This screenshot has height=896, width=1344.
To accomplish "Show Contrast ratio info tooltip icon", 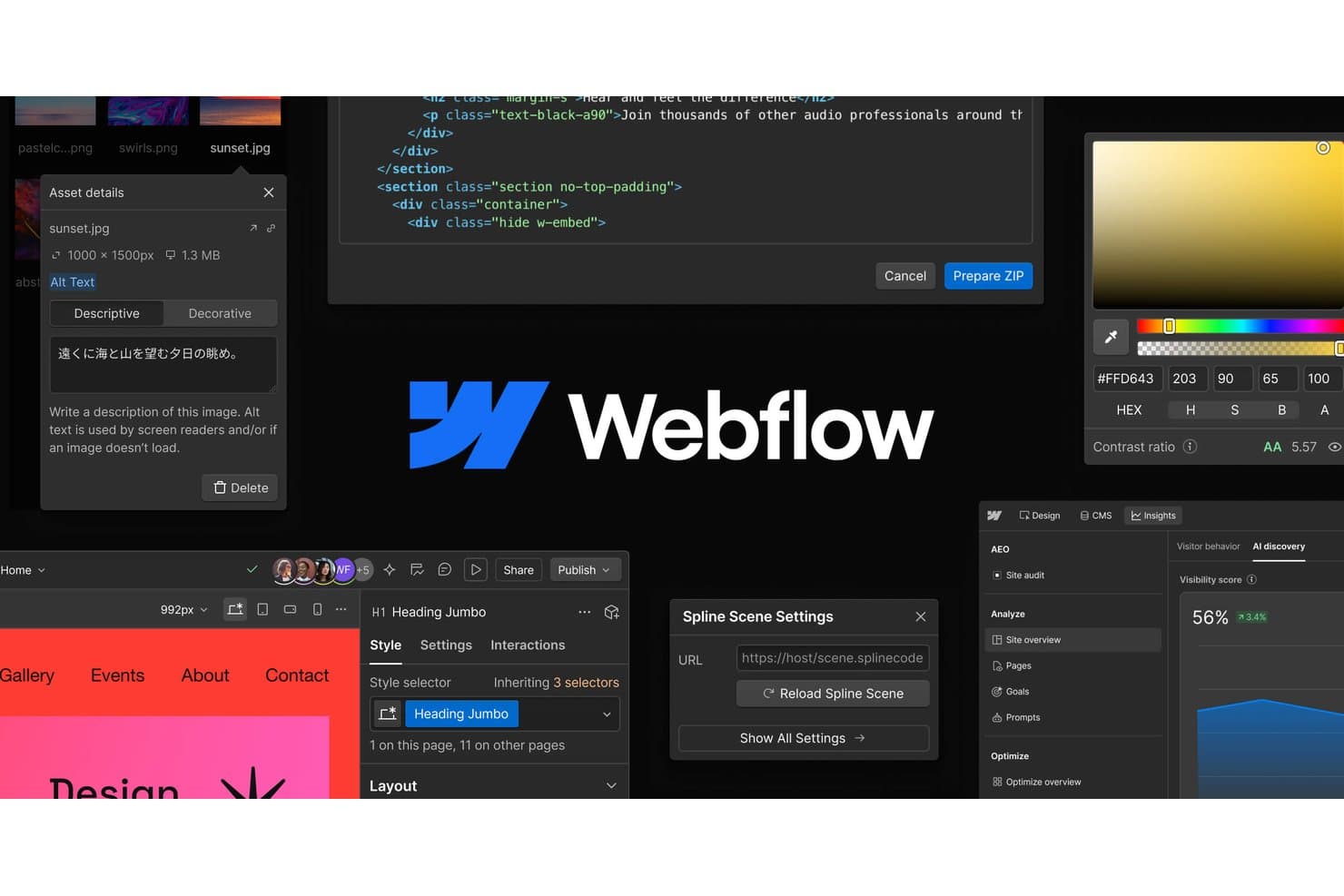I will click(x=1190, y=447).
